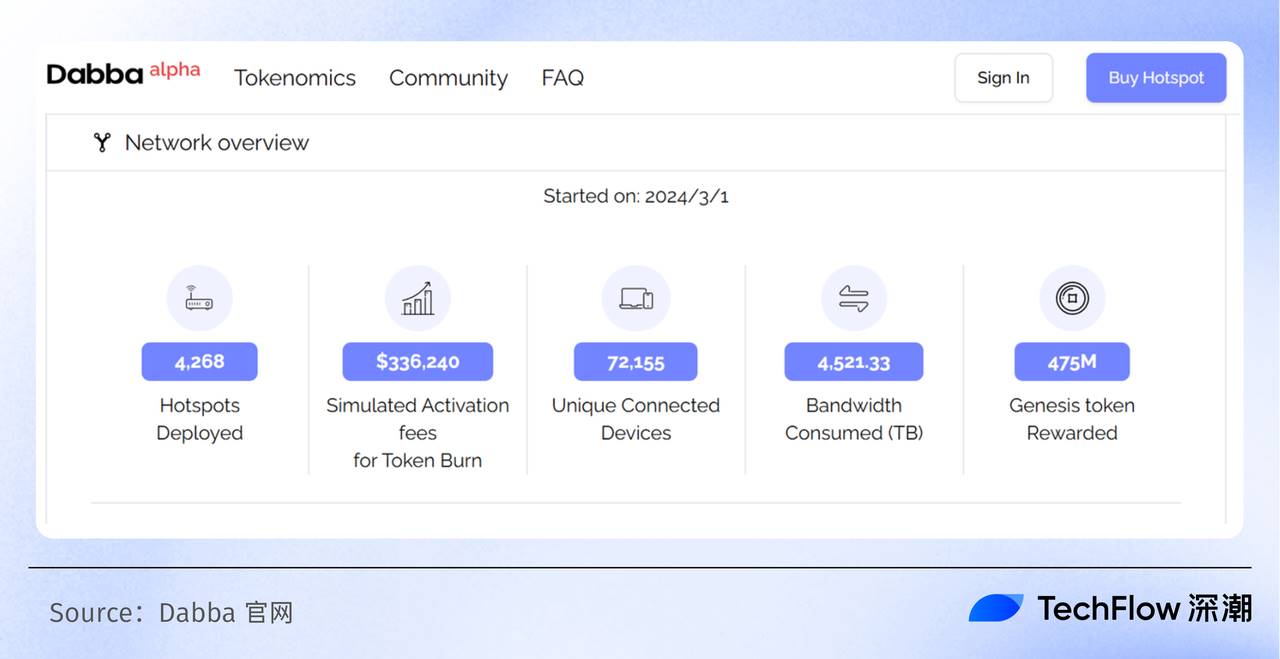The image size is (1280, 659).
Task: Click the $336,240 activation fees badge
Action: [418, 362]
